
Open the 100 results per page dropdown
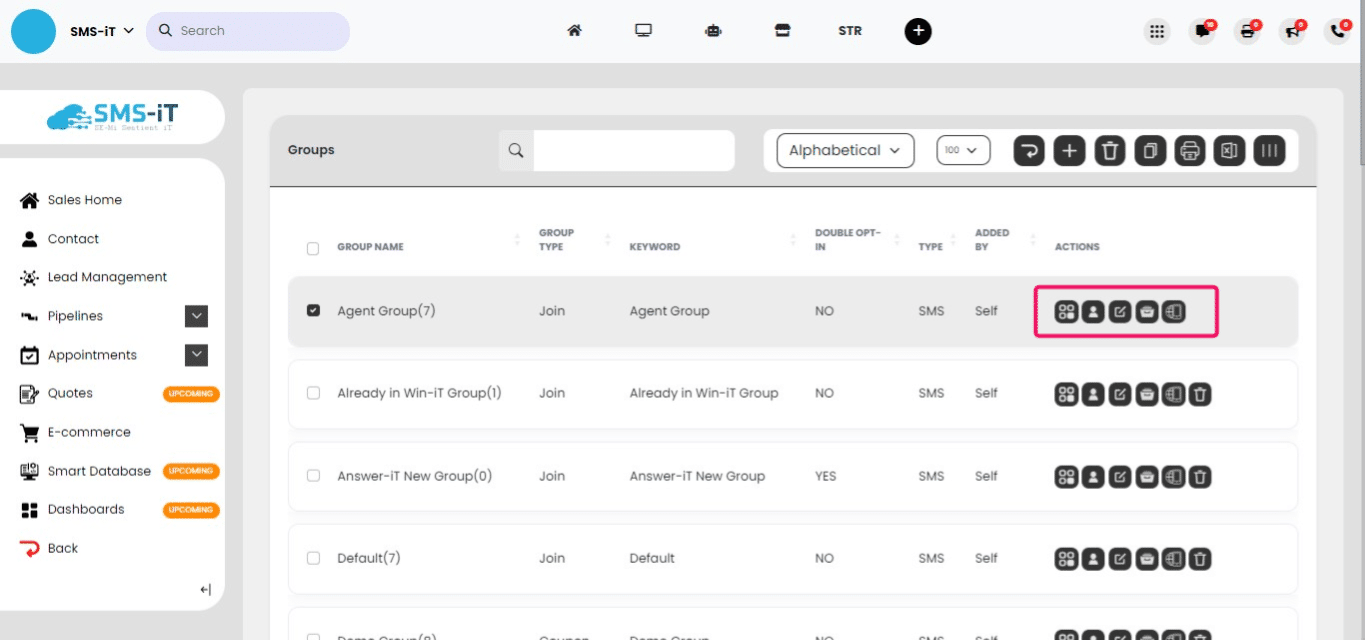pos(962,150)
